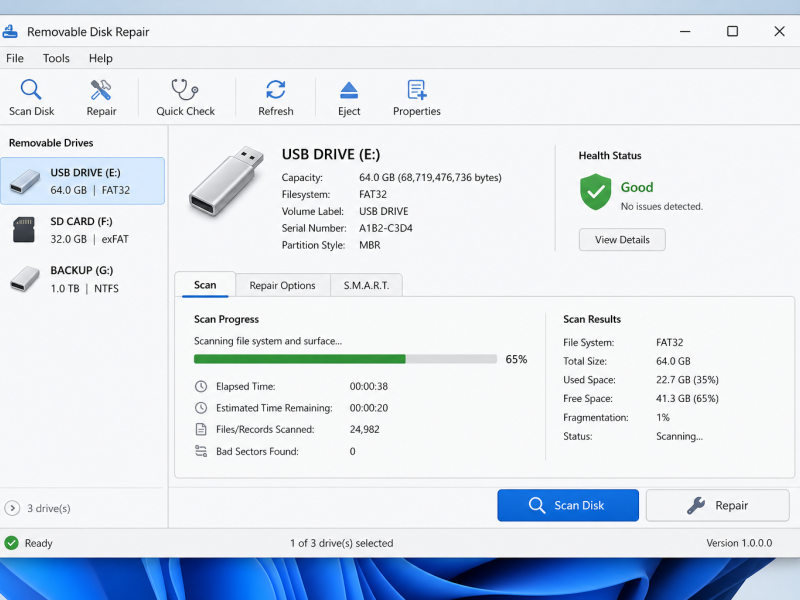Switch to the Scan tab
This screenshot has height=600, width=800.
coord(205,285)
